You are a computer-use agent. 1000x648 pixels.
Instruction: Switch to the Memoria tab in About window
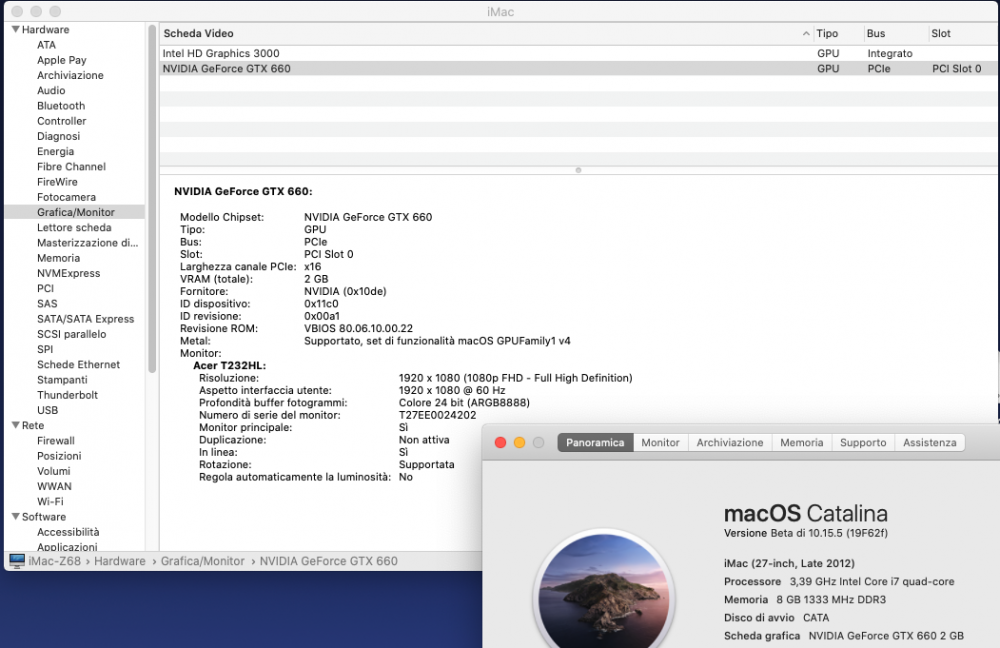(x=802, y=442)
